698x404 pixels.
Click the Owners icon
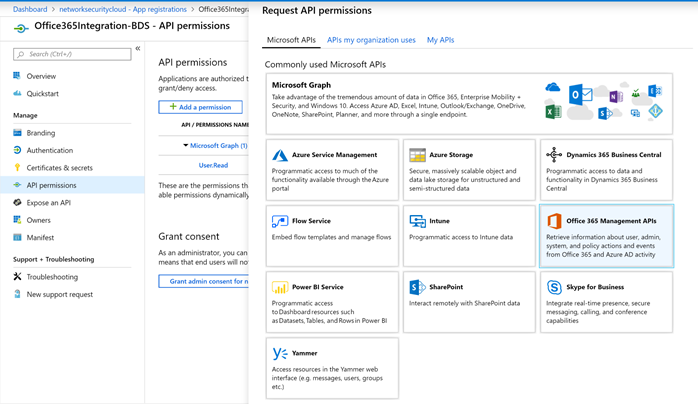(x=17, y=220)
